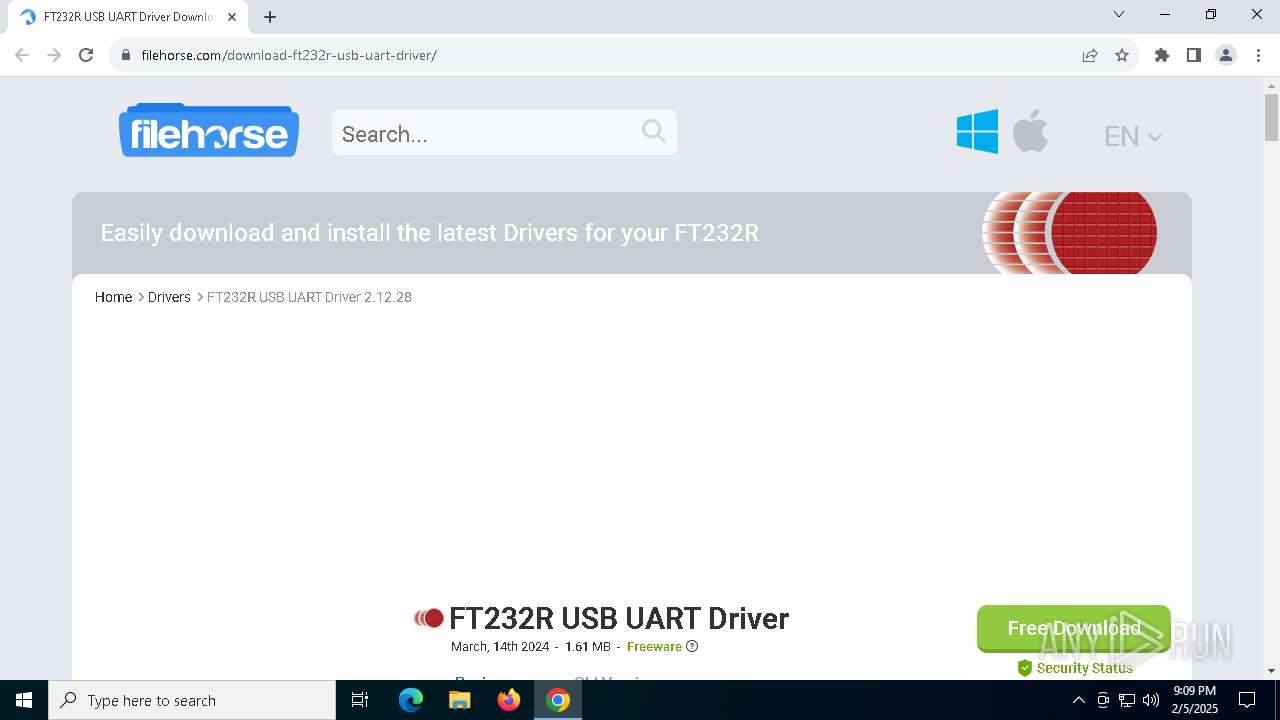1280x720 pixels.
Task: Switch to Chrome on taskbar
Action: [x=558, y=700]
